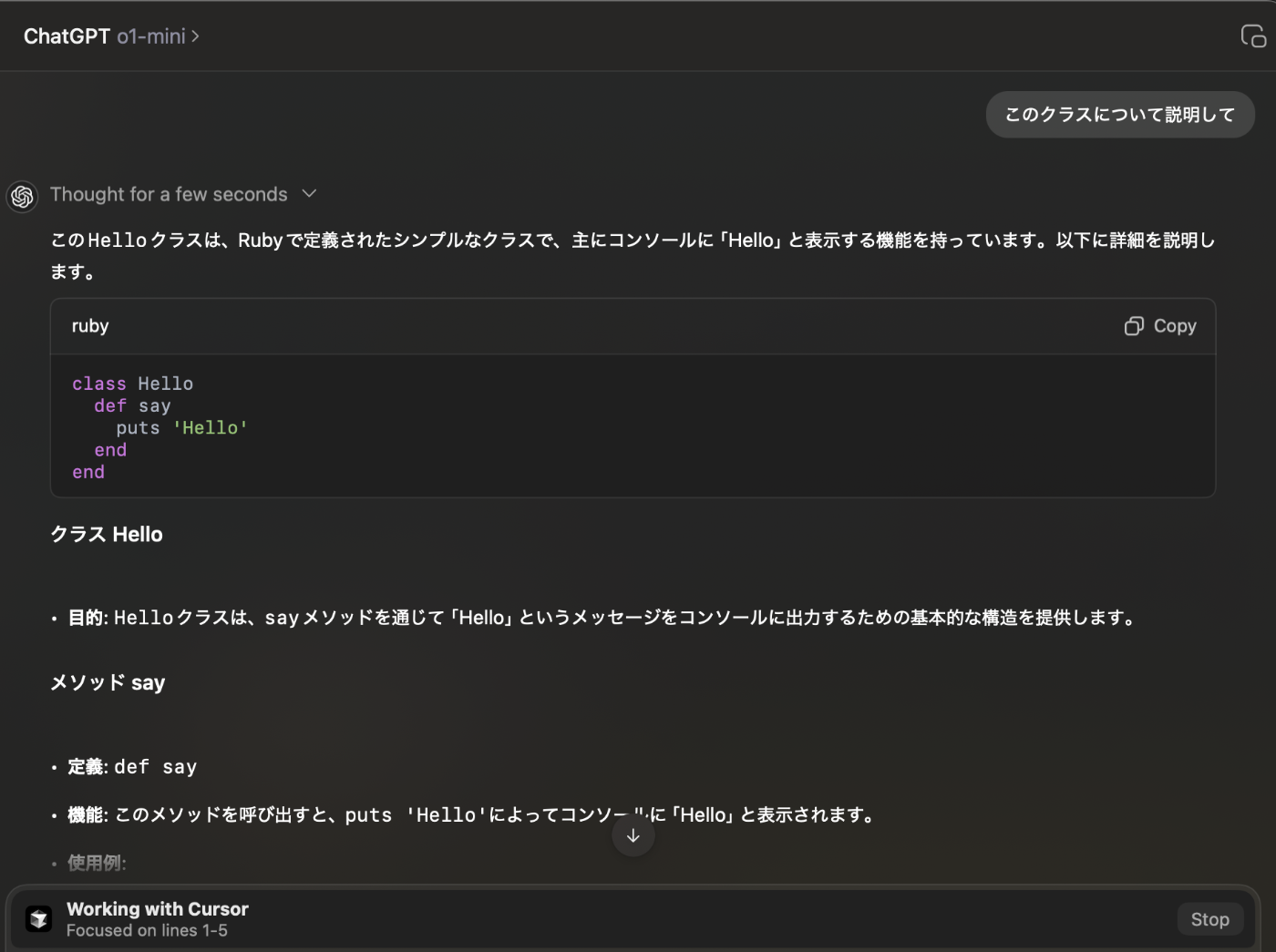Click the heading 'メソッド say'
Viewport: 1276px width, 952px height.
[x=108, y=683]
